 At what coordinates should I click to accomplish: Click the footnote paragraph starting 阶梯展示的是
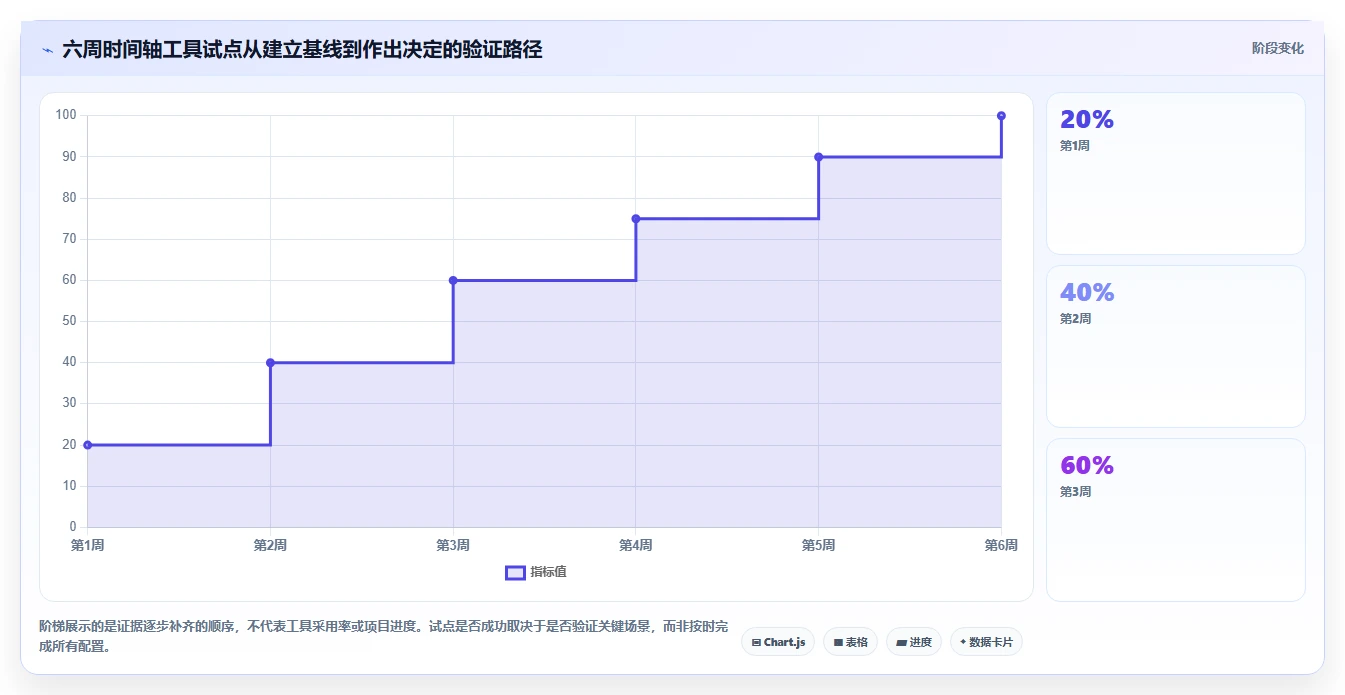384,636
